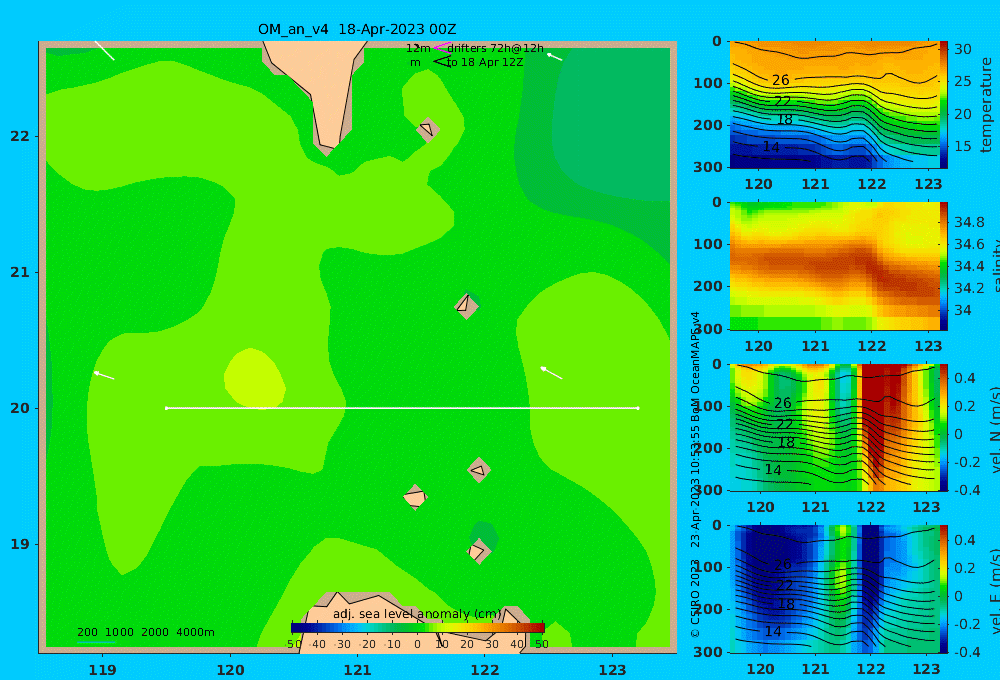Screen dimensions: 1000x680
Task: Click longitude label '123' under the main map
Action: (613, 670)
